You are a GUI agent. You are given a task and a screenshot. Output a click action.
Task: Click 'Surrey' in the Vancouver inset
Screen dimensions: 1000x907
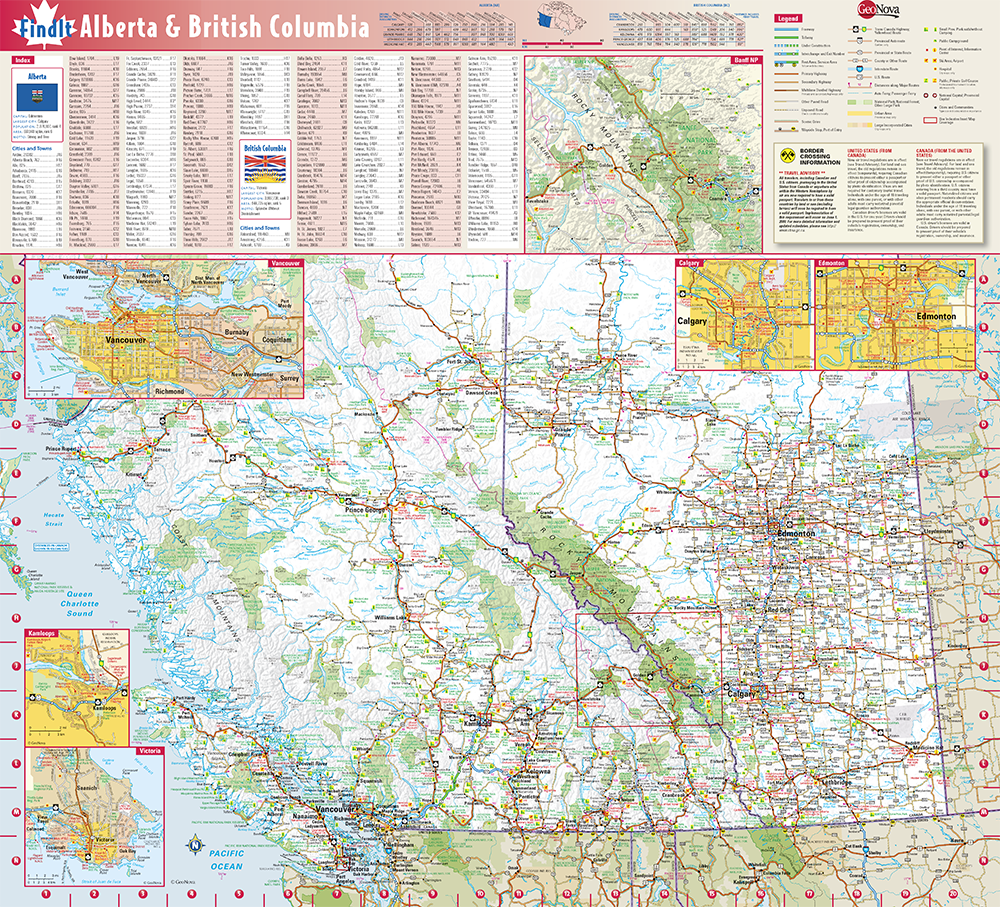(289, 378)
